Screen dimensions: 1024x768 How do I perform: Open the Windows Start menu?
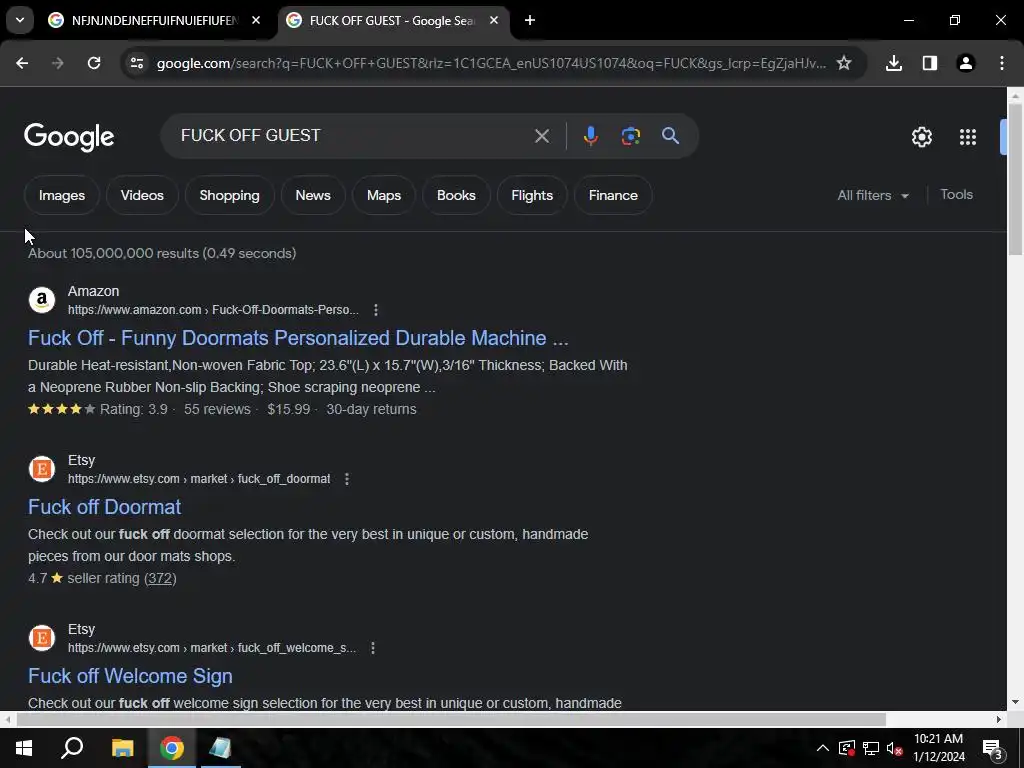pyautogui.click(x=24, y=748)
